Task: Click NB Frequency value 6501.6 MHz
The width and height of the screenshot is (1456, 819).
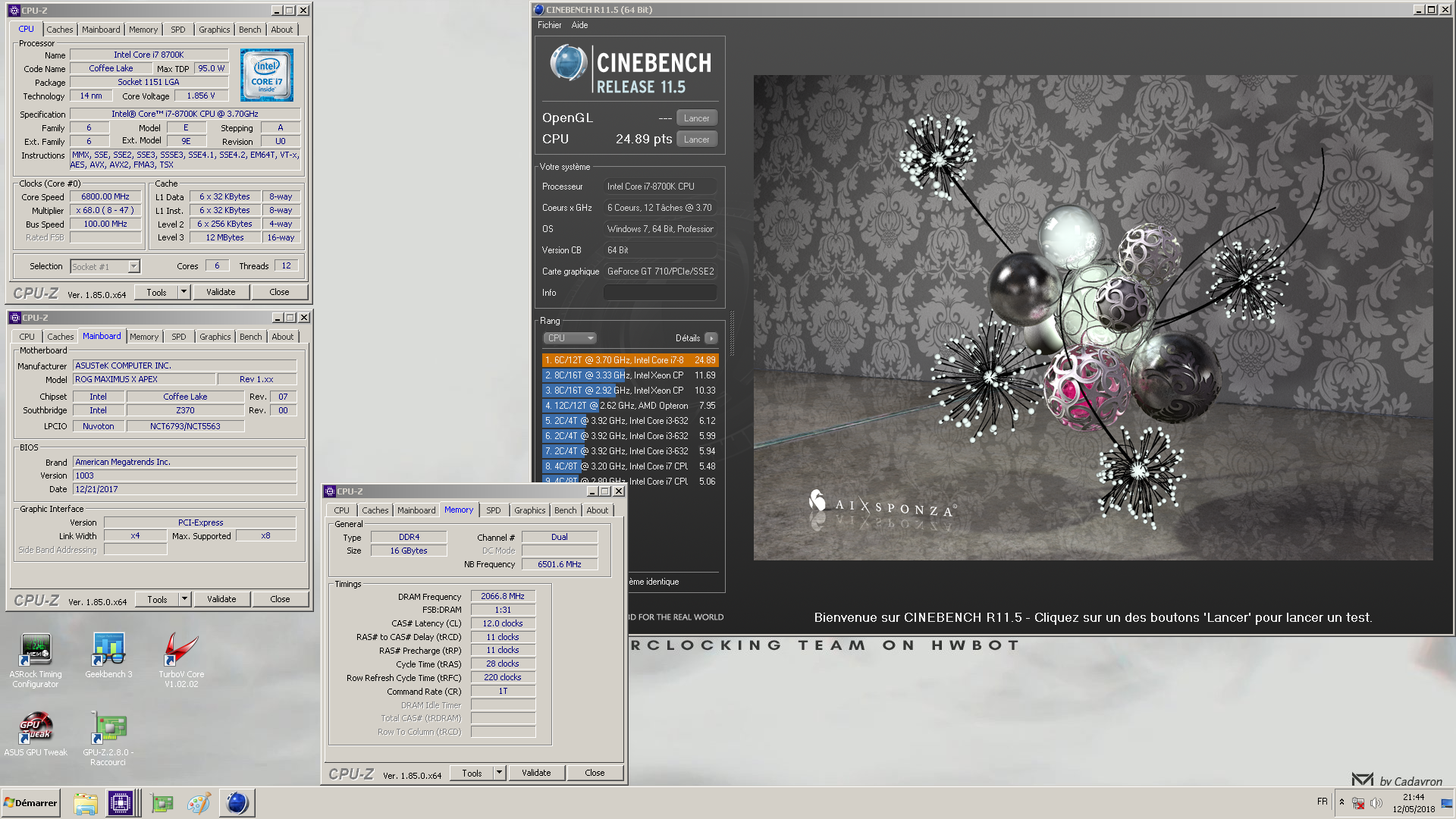Action: point(560,564)
